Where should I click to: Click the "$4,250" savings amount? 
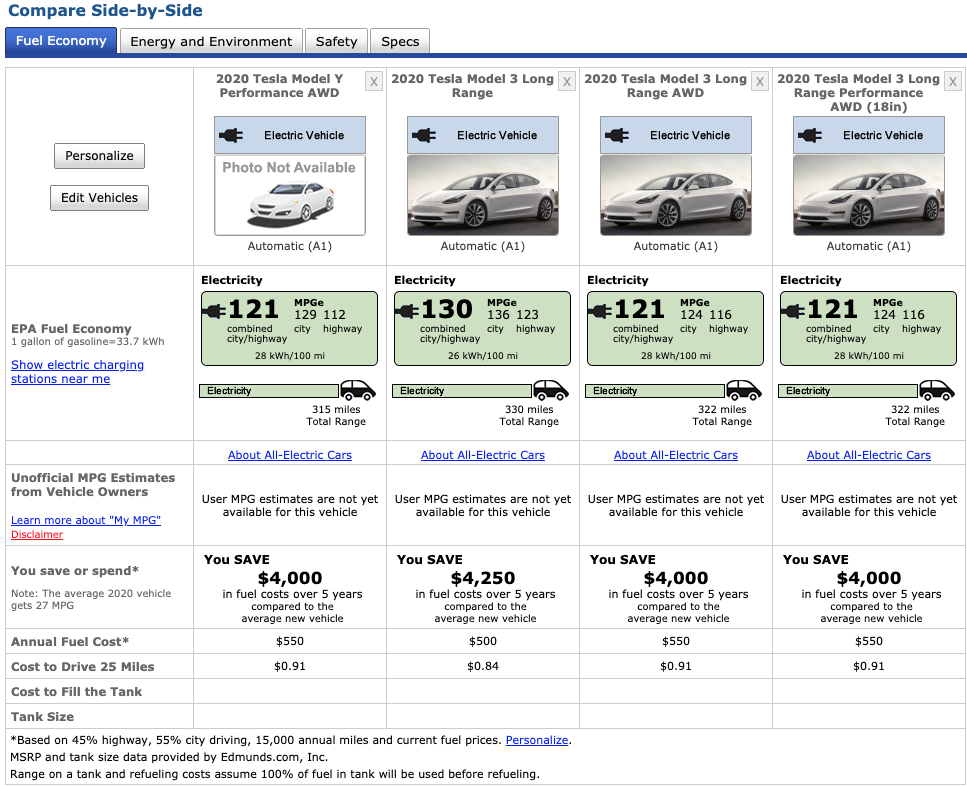tap(483, 578)
